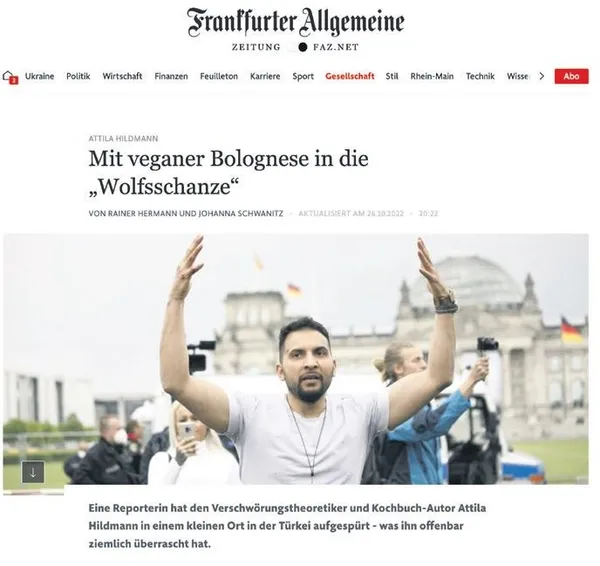Image resolution: width=600 pixels, height=566 pixels.
Task: Go to the Politik section
Action: click(x=78, y=76)
